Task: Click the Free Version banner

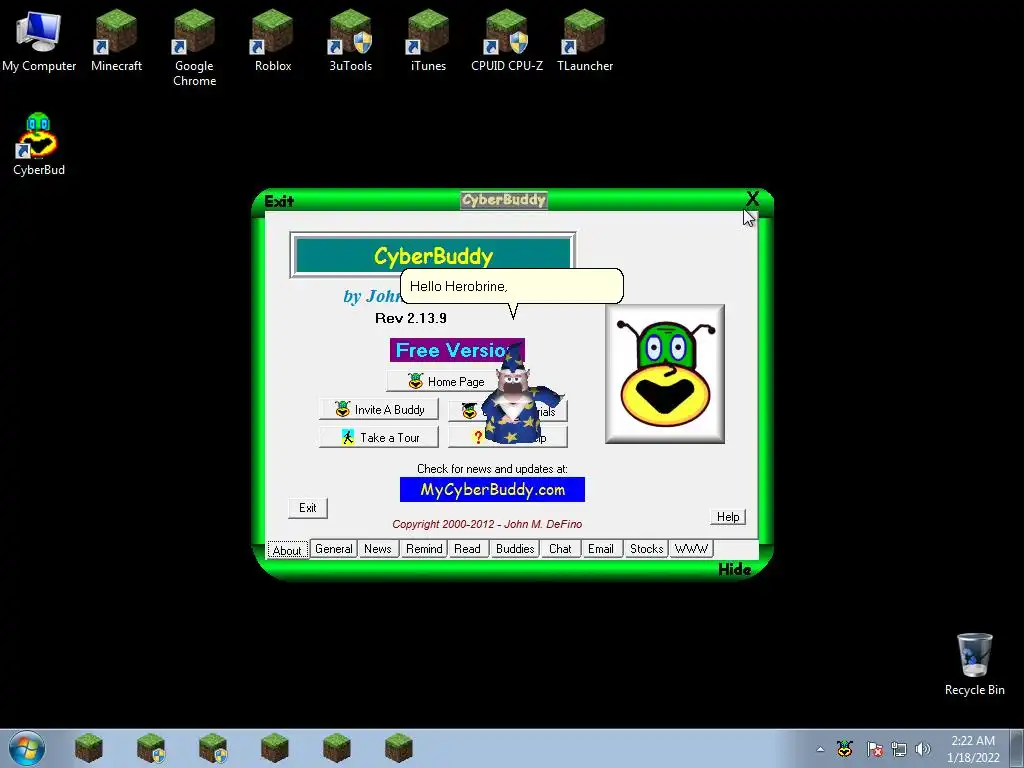Action: pos(457,350)
